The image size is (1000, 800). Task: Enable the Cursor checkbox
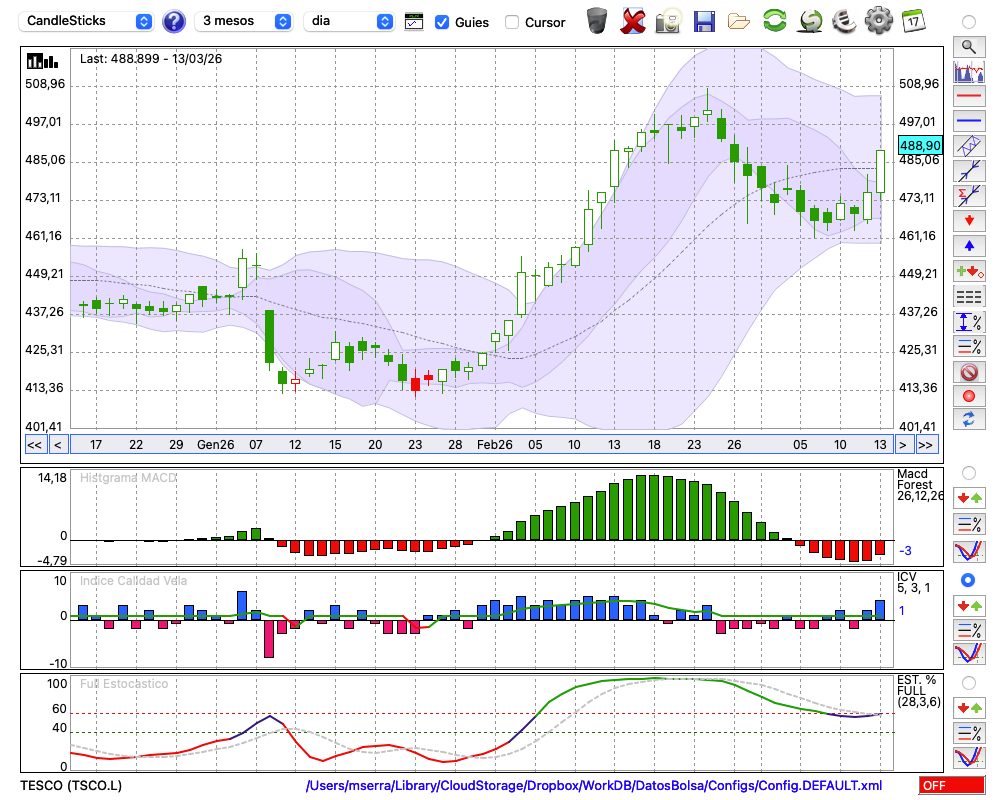coord(512,22)
